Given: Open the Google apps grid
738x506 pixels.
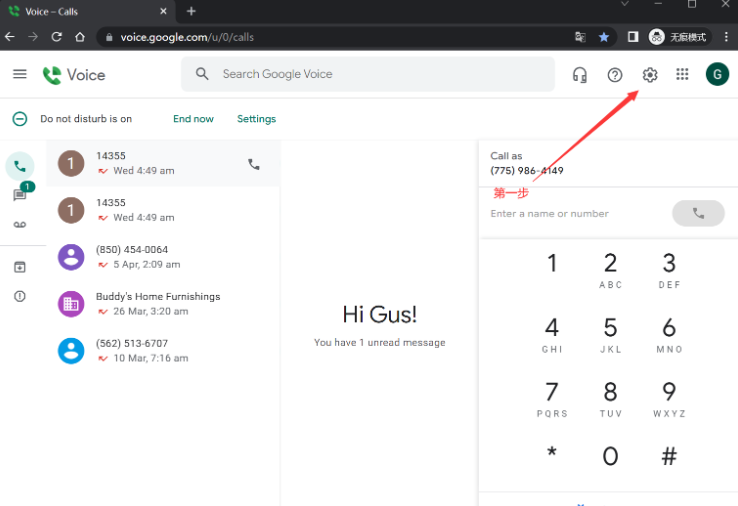Looking at the screenshot, I should pos(682,74).
